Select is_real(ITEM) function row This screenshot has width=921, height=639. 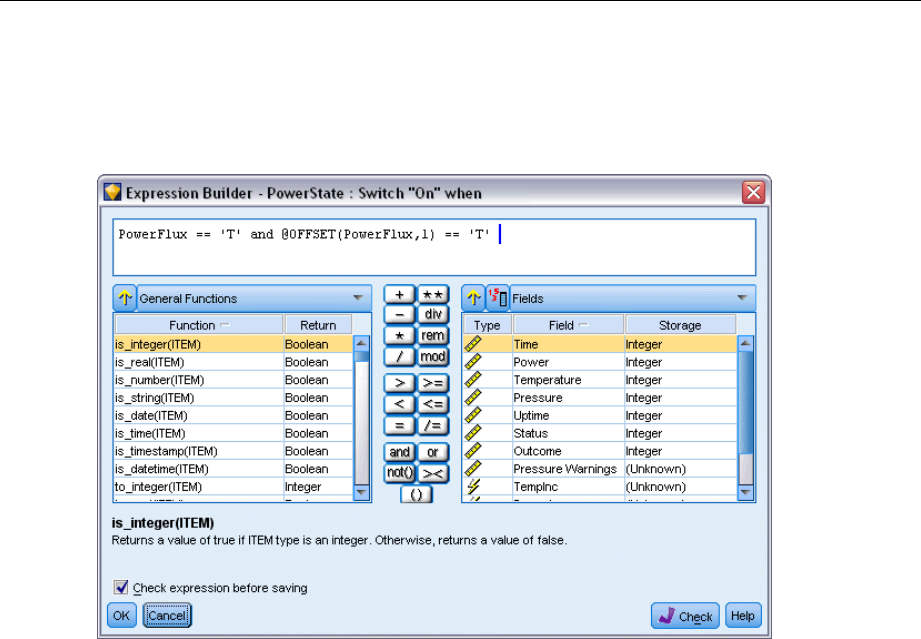[x=234, y=362]
